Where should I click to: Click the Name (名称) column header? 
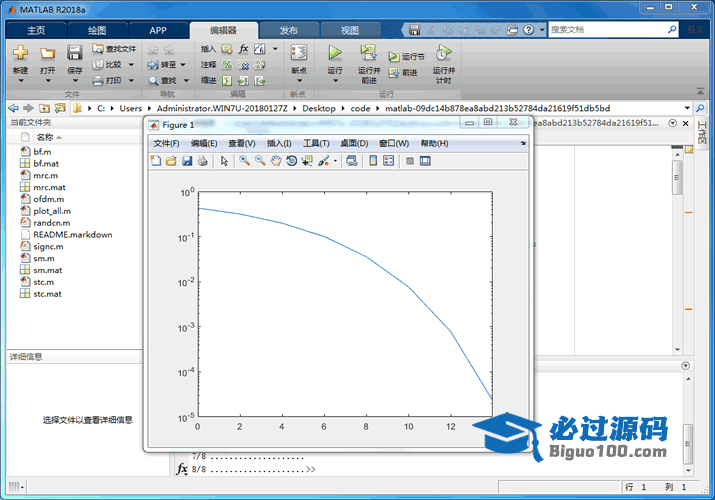(45, 137)
